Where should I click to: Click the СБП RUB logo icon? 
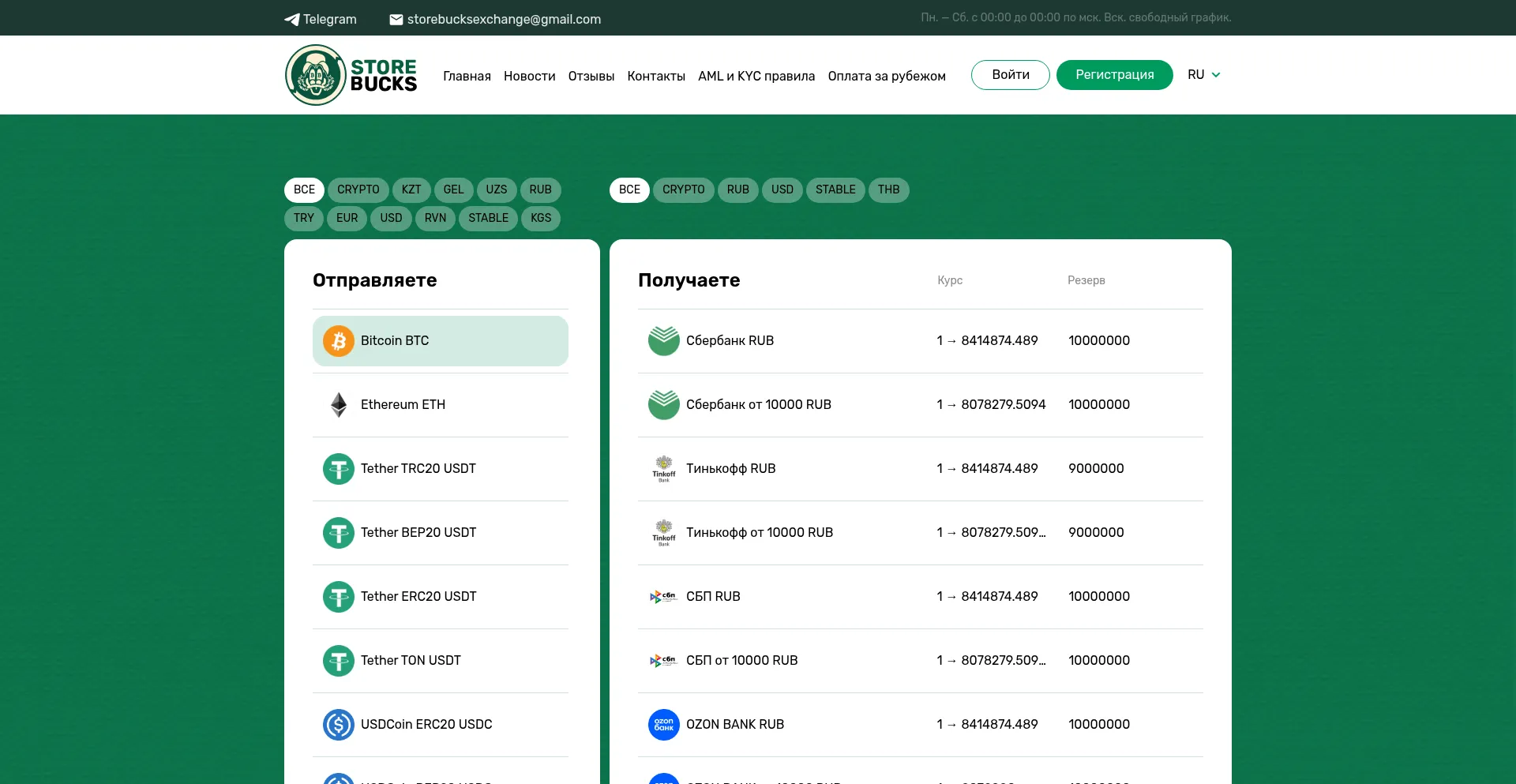point(664,597)
